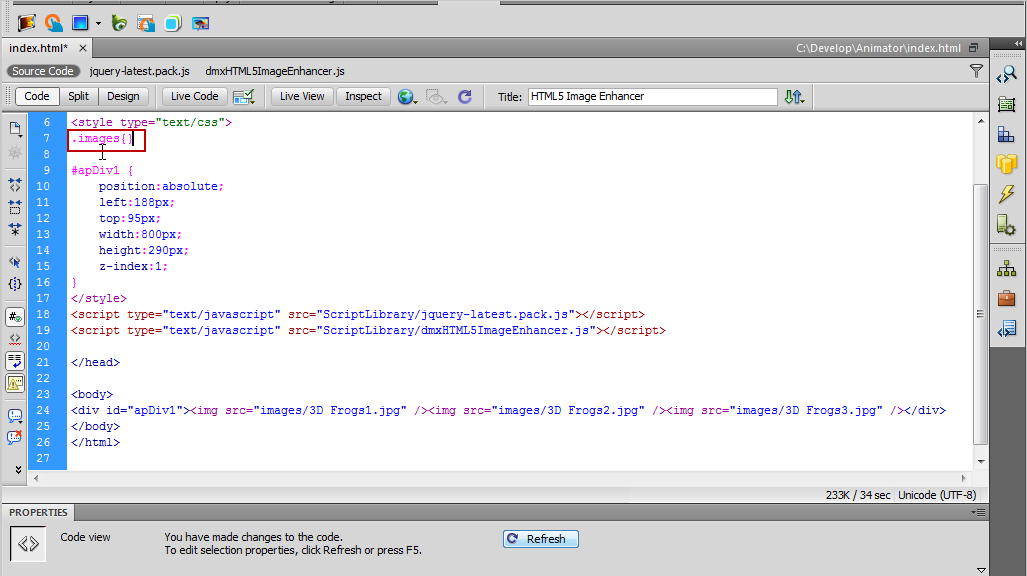This screenshot has height=576, width=1027.
Task: Toggle Highlight Invalid Code
Action: [x=15, y=339]
